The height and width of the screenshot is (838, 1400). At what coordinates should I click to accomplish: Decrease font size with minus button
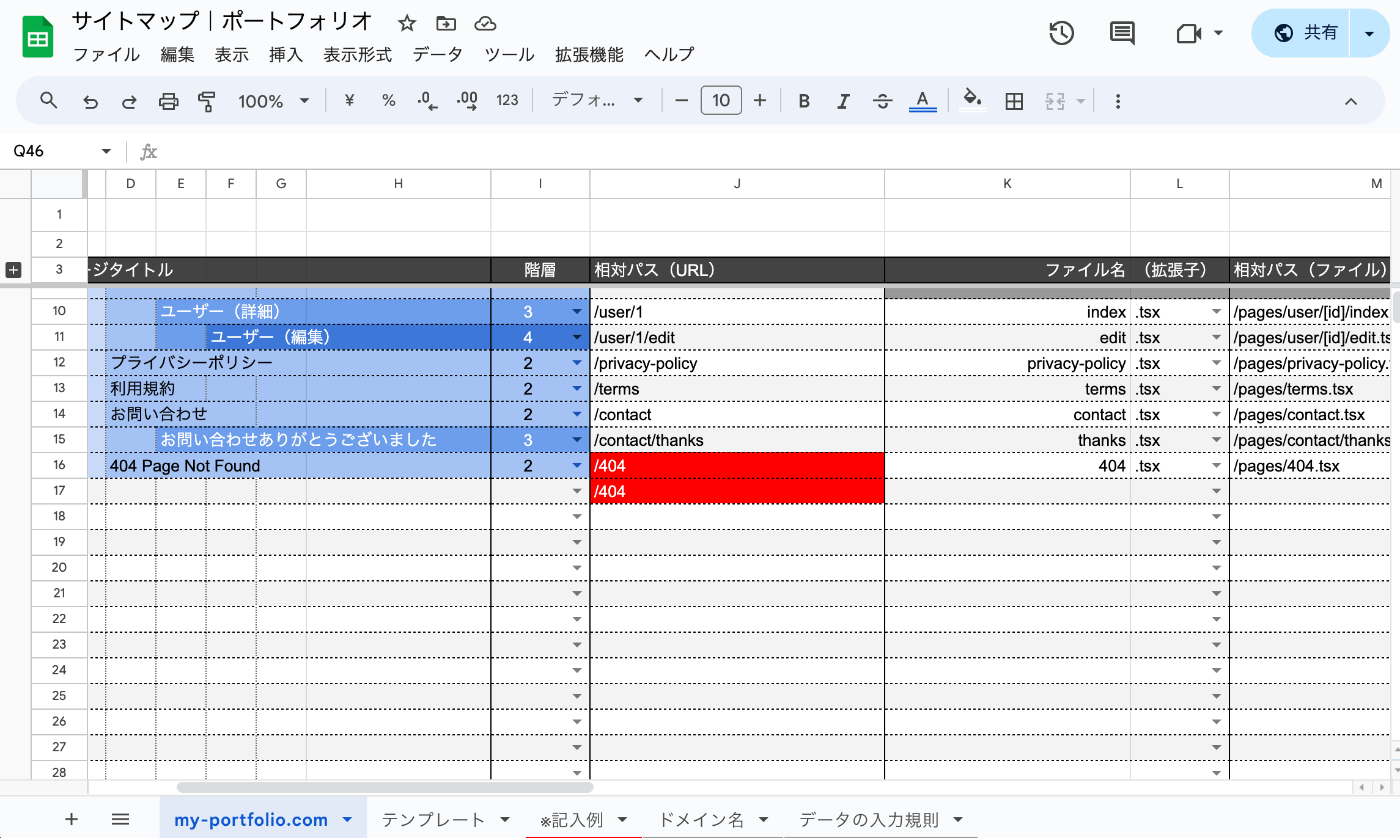click(682, 101)
